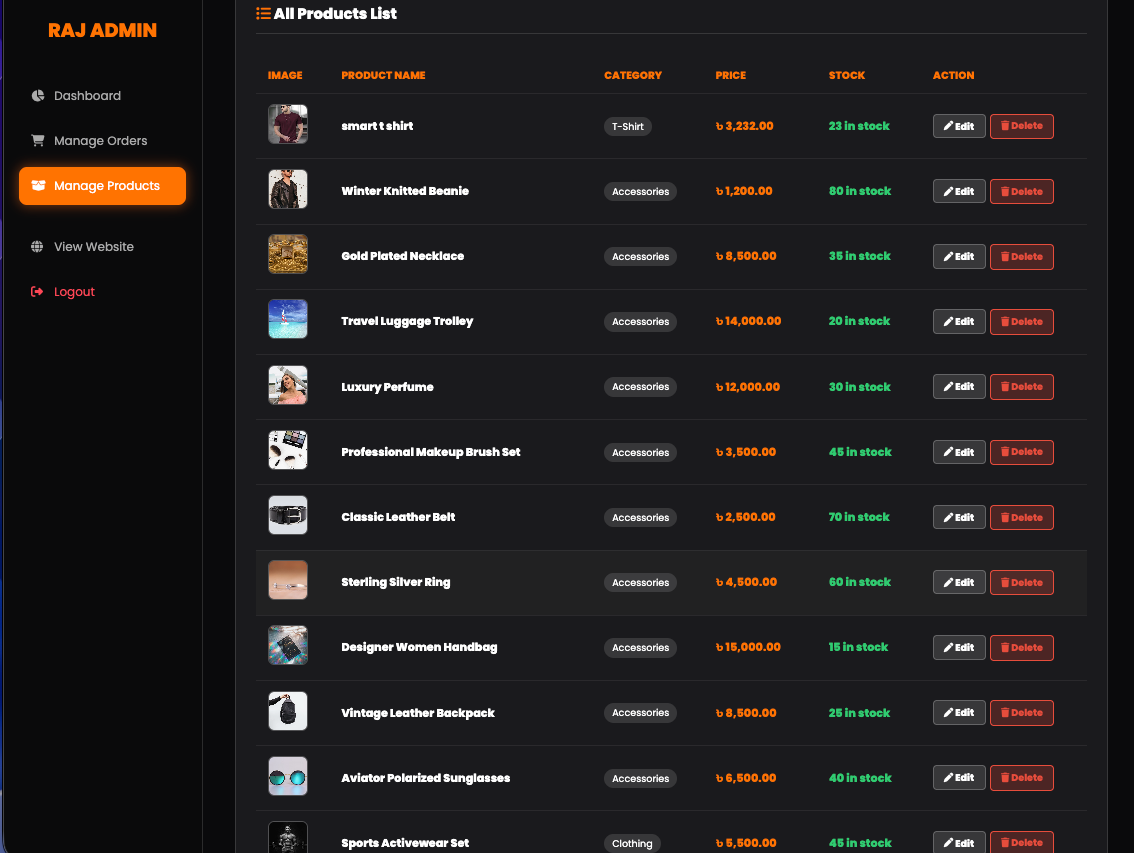Open Gold Plated Necklace thumbnail

pyautogui.click(x=288, y=254)
